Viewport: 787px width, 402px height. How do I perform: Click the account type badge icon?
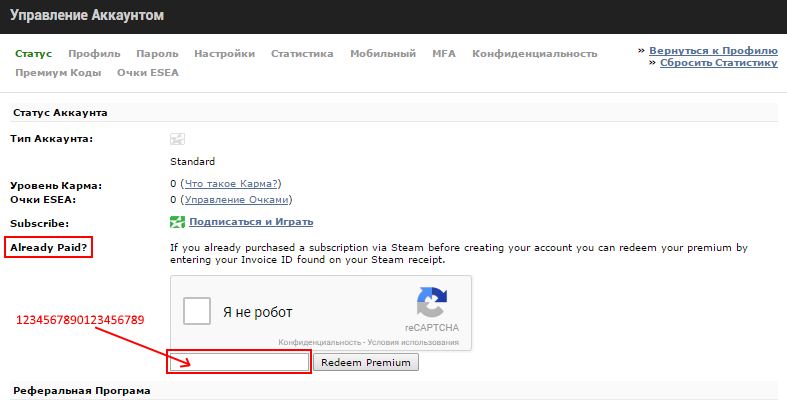tap(177, 139)
